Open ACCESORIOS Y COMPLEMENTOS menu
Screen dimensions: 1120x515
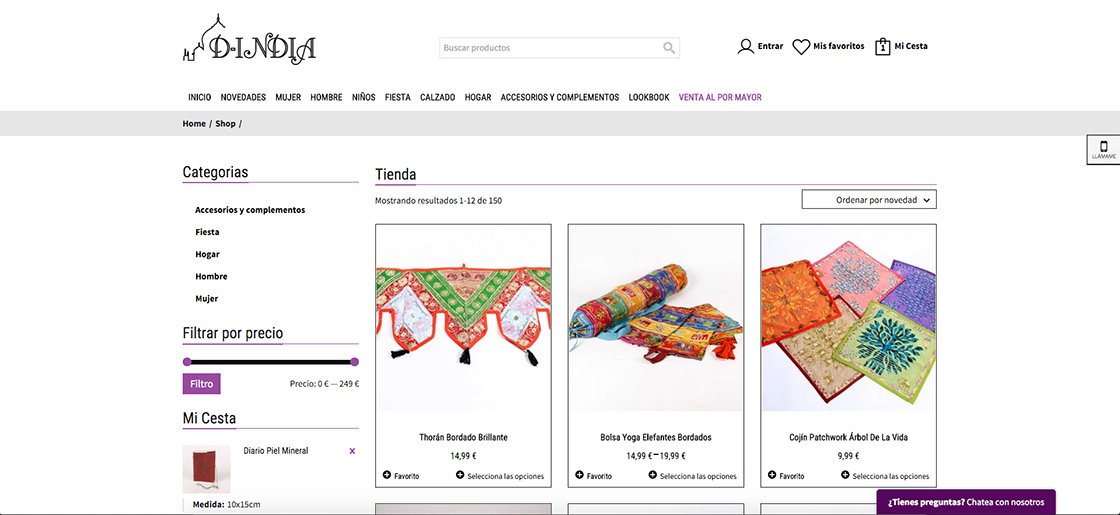(559, 97)
